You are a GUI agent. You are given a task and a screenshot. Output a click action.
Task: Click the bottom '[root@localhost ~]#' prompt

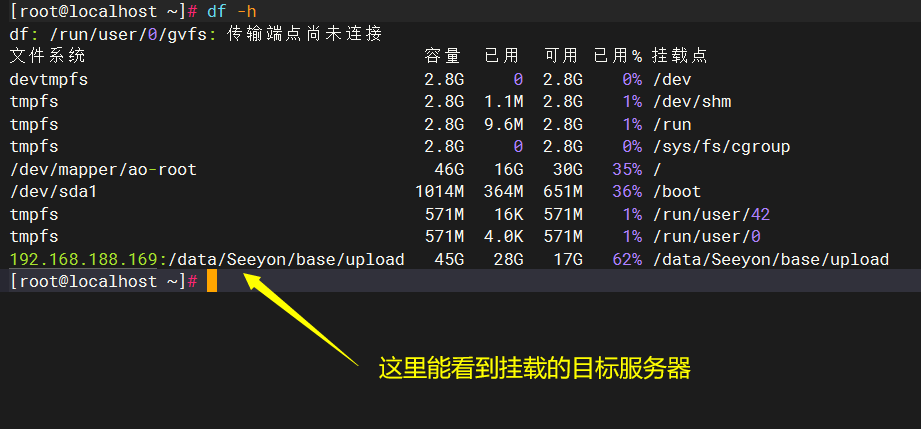tap(103, 281)
